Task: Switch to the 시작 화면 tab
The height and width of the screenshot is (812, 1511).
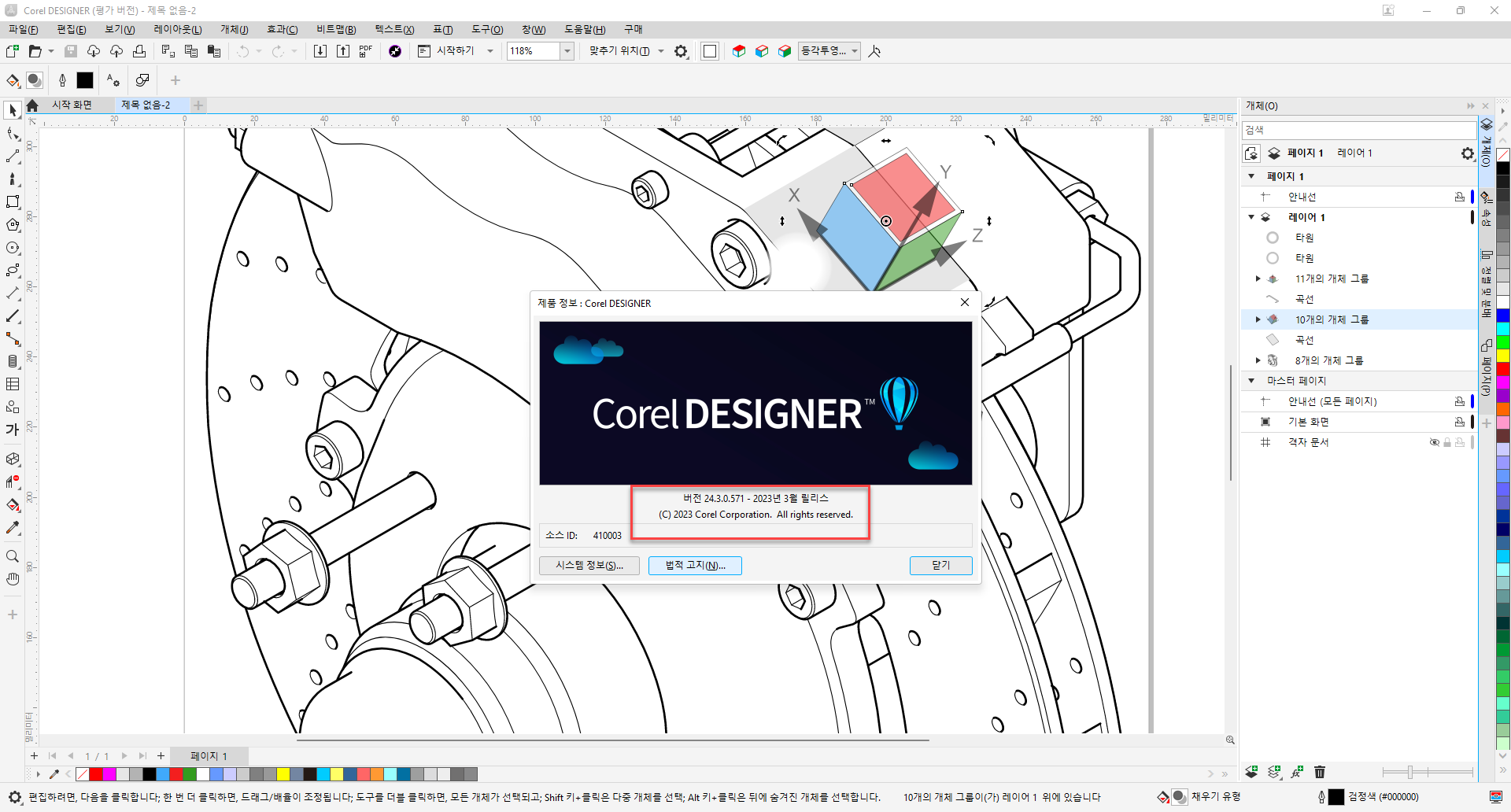Action: (x=72, y=105)
